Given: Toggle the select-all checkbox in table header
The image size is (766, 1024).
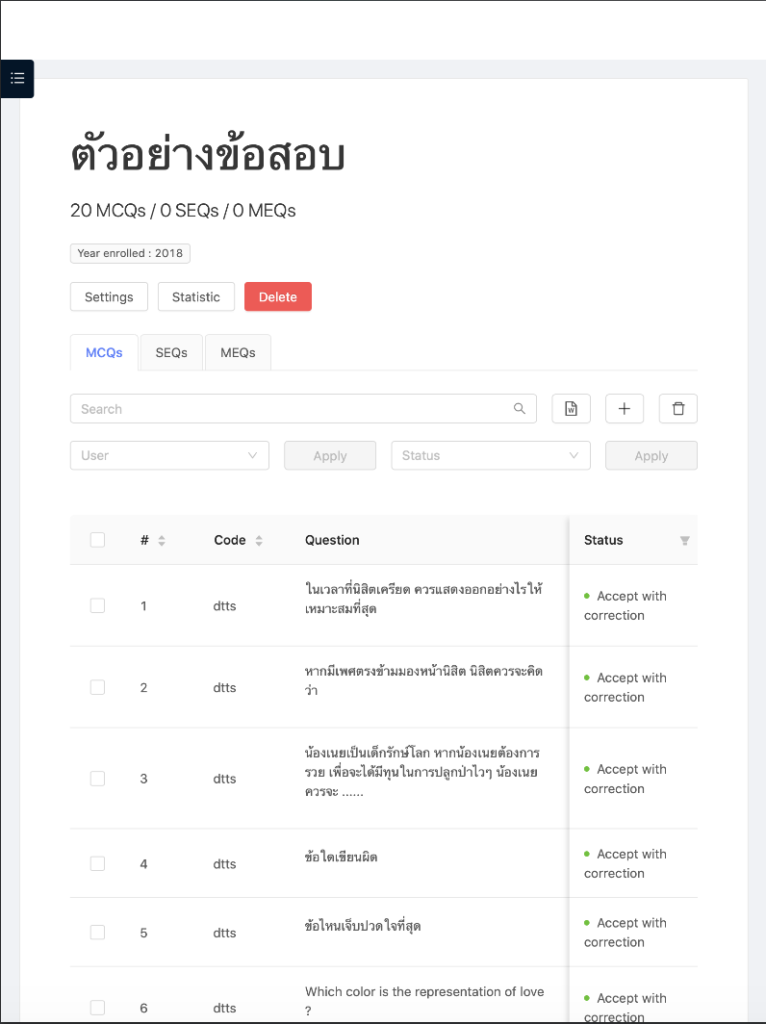Looking at the screenshot, I should [97, 540].
